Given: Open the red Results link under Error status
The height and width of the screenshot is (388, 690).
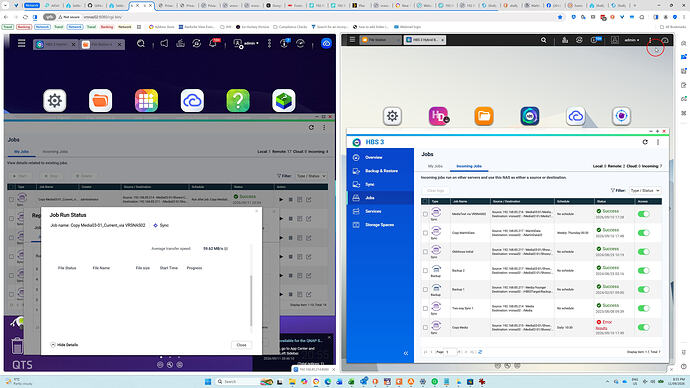Looking at the screenshot, I should [601, 328].
